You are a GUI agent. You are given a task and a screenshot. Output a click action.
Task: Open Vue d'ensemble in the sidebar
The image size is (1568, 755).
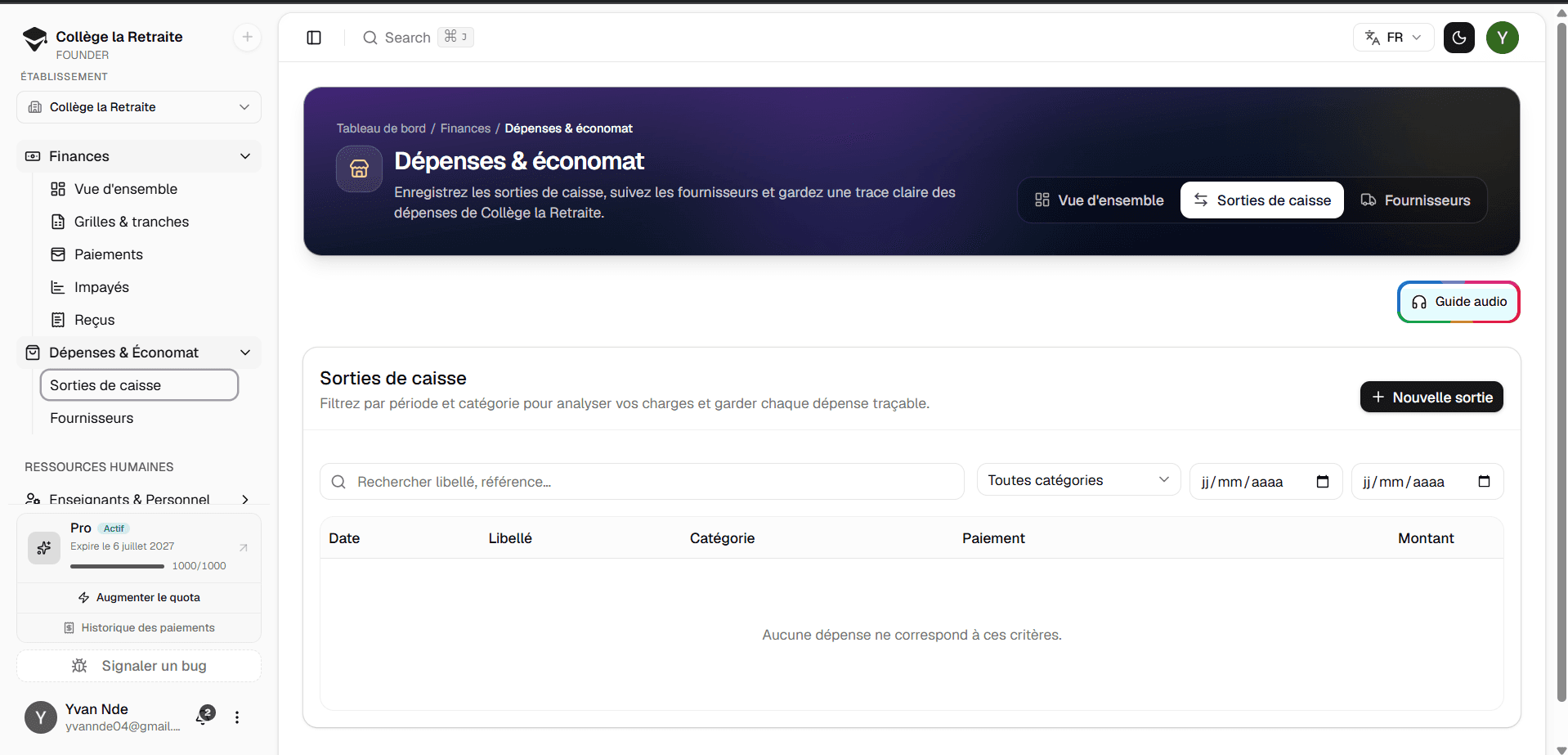pyautogui.click(x=125, y=189)
